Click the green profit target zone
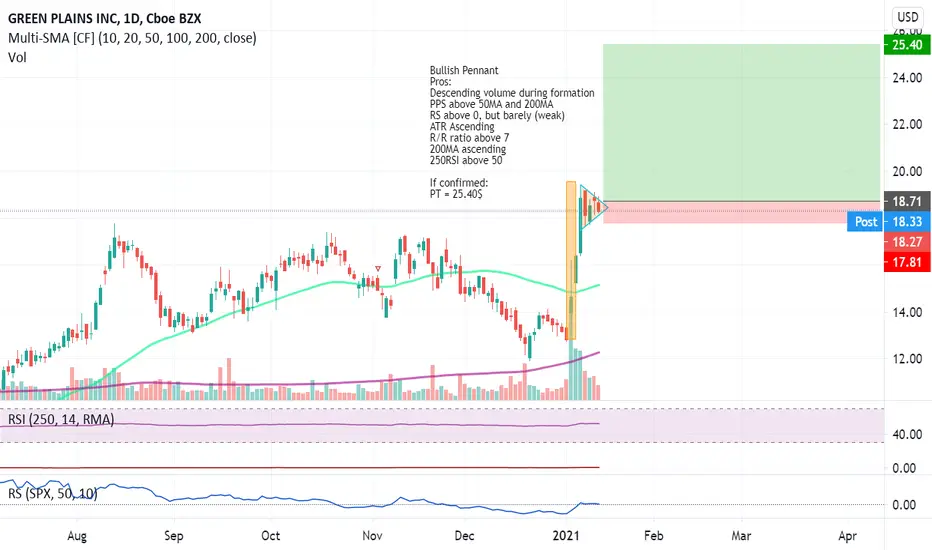 [x=741, y=122]
